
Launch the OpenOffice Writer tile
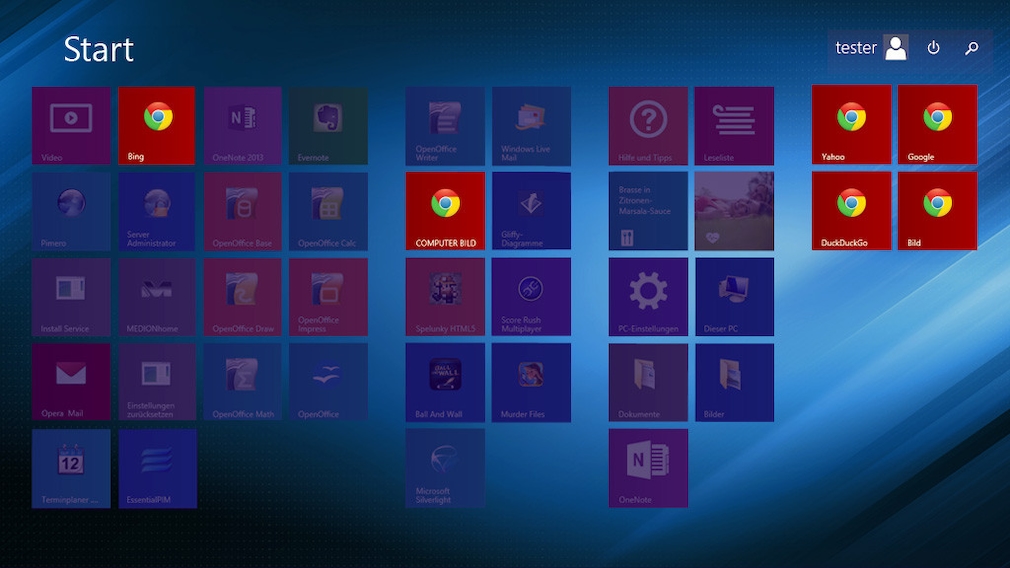point(445,126)
